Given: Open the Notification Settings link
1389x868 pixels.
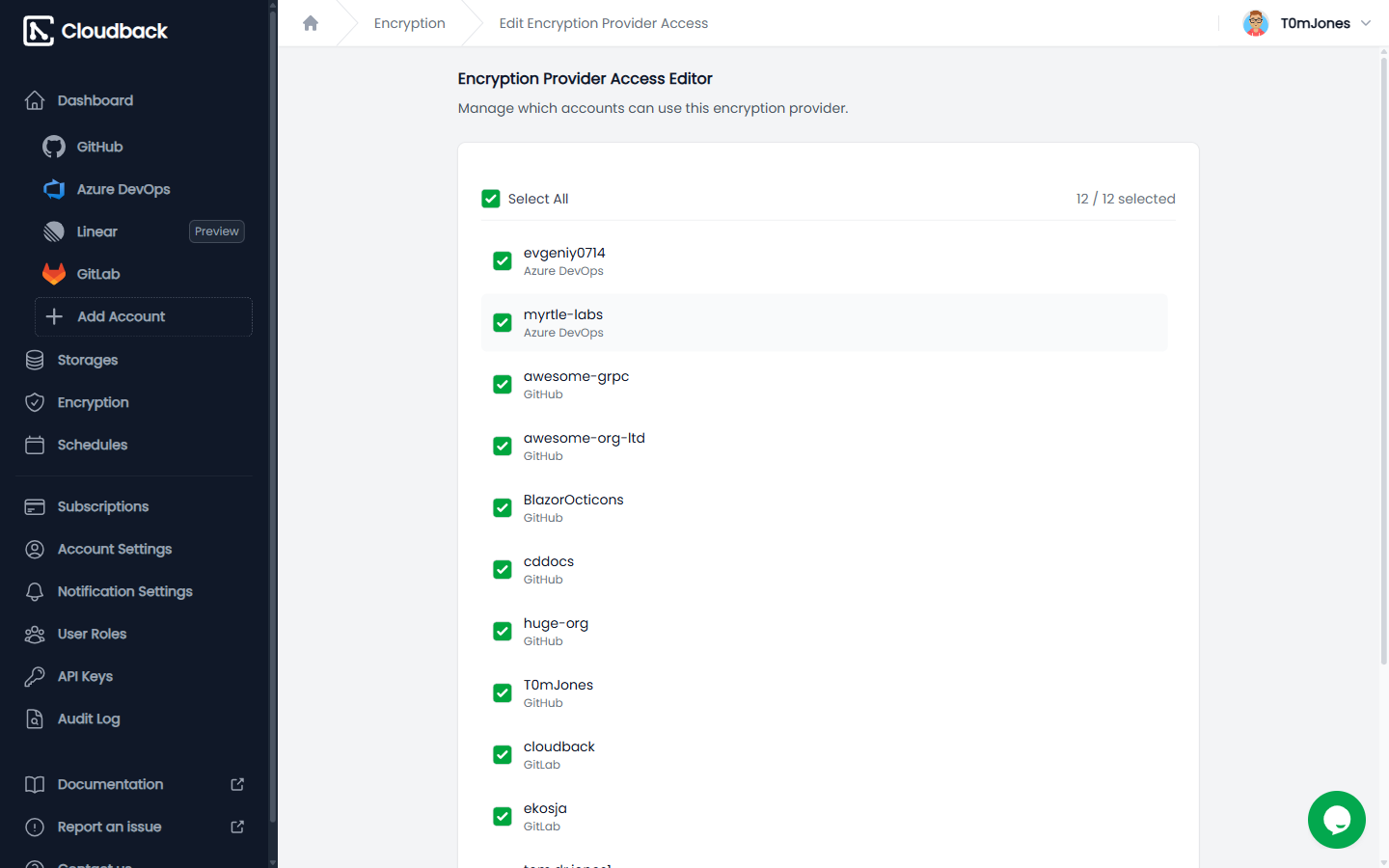Looking at the screenshot, I should [x=134, y=591].
